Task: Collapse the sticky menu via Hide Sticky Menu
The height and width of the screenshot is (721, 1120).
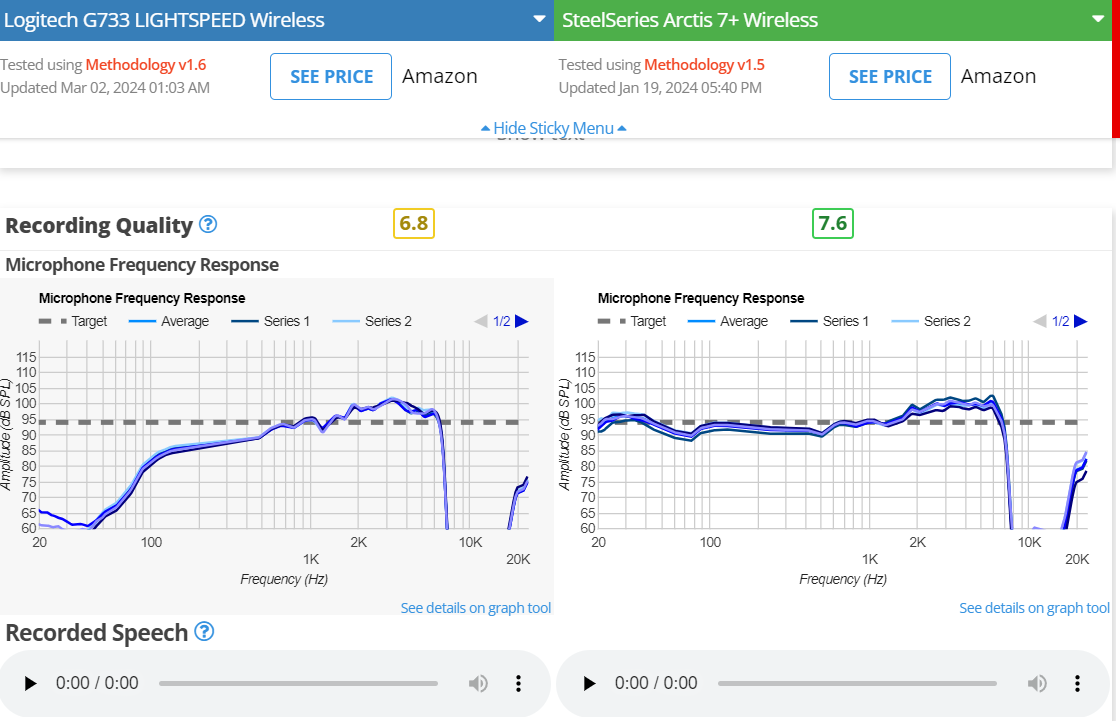Action: pos(554,129)
